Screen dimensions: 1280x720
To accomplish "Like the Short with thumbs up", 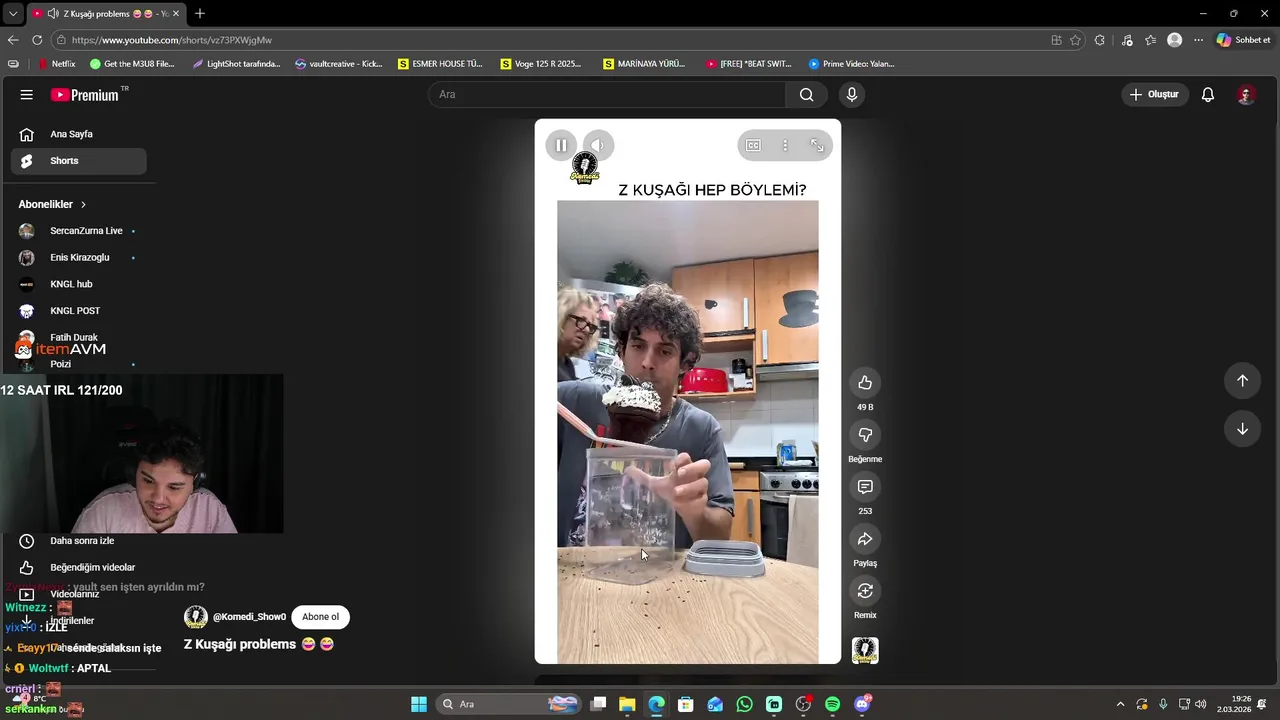I will point(865,383).
